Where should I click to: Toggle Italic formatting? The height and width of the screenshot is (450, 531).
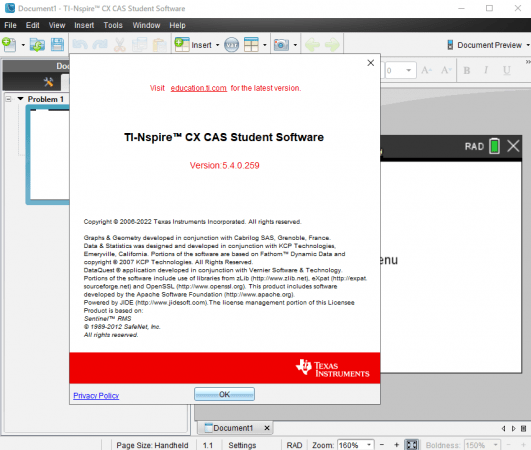pyautogui.click(x=486, y=70)
